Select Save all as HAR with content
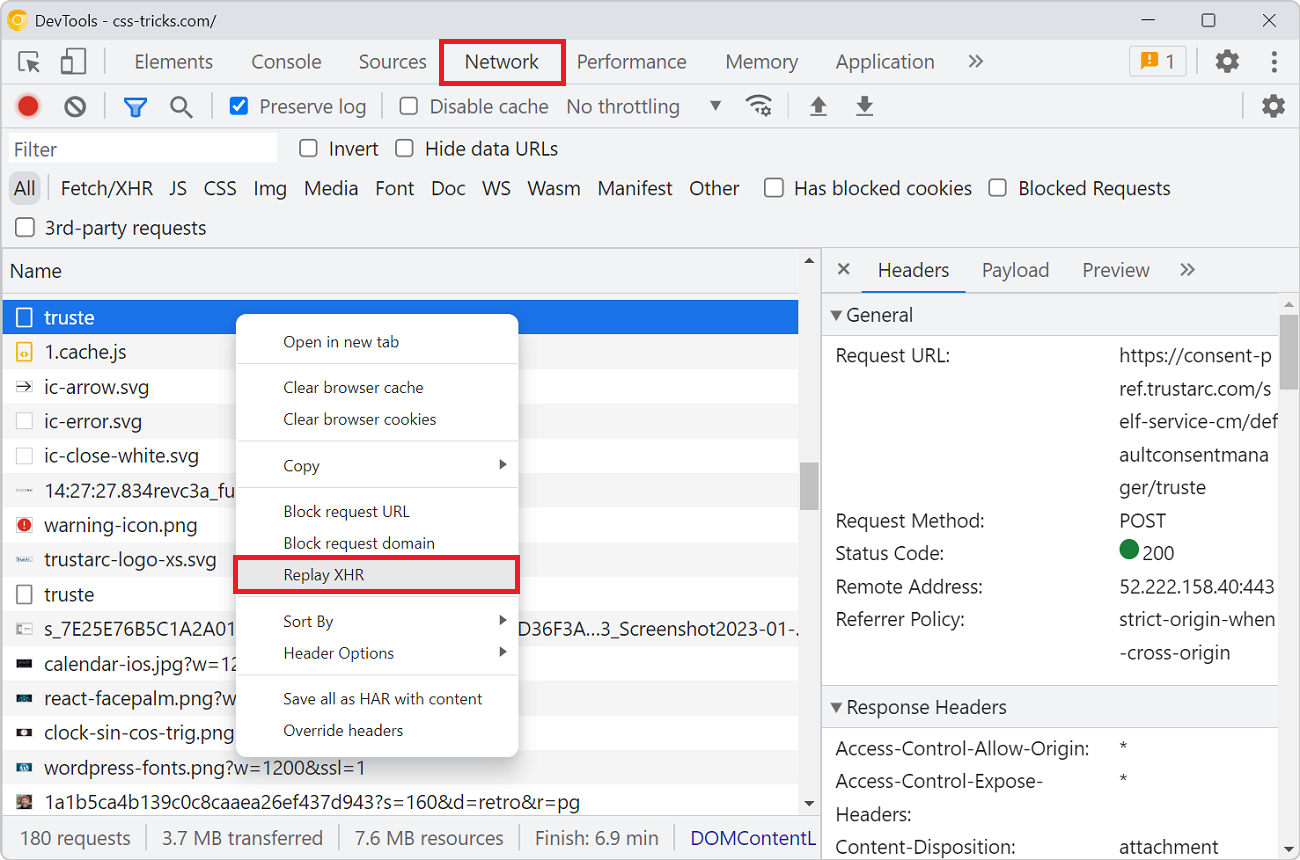Screen dimensions: 1300x860 click(x=377, y=699)
